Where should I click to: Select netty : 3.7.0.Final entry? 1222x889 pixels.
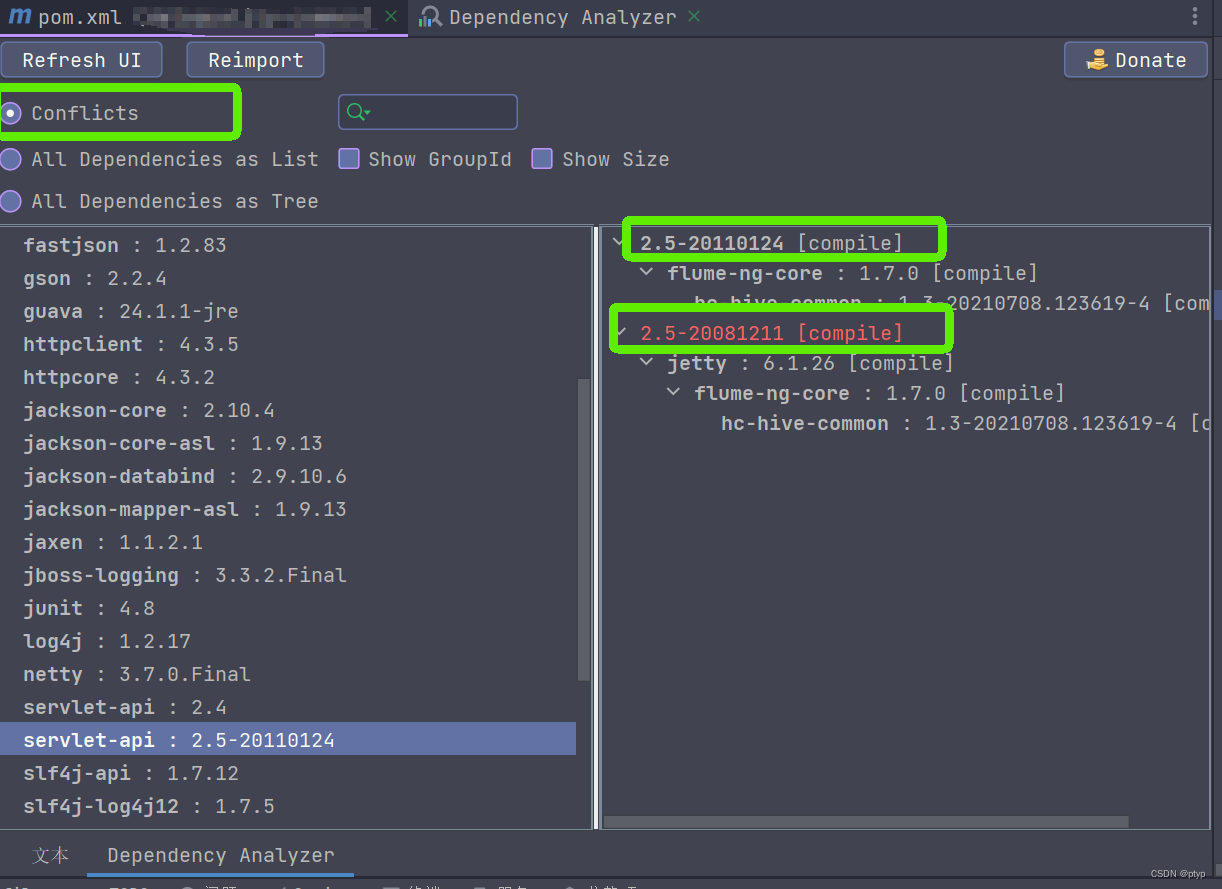[289, 674]
